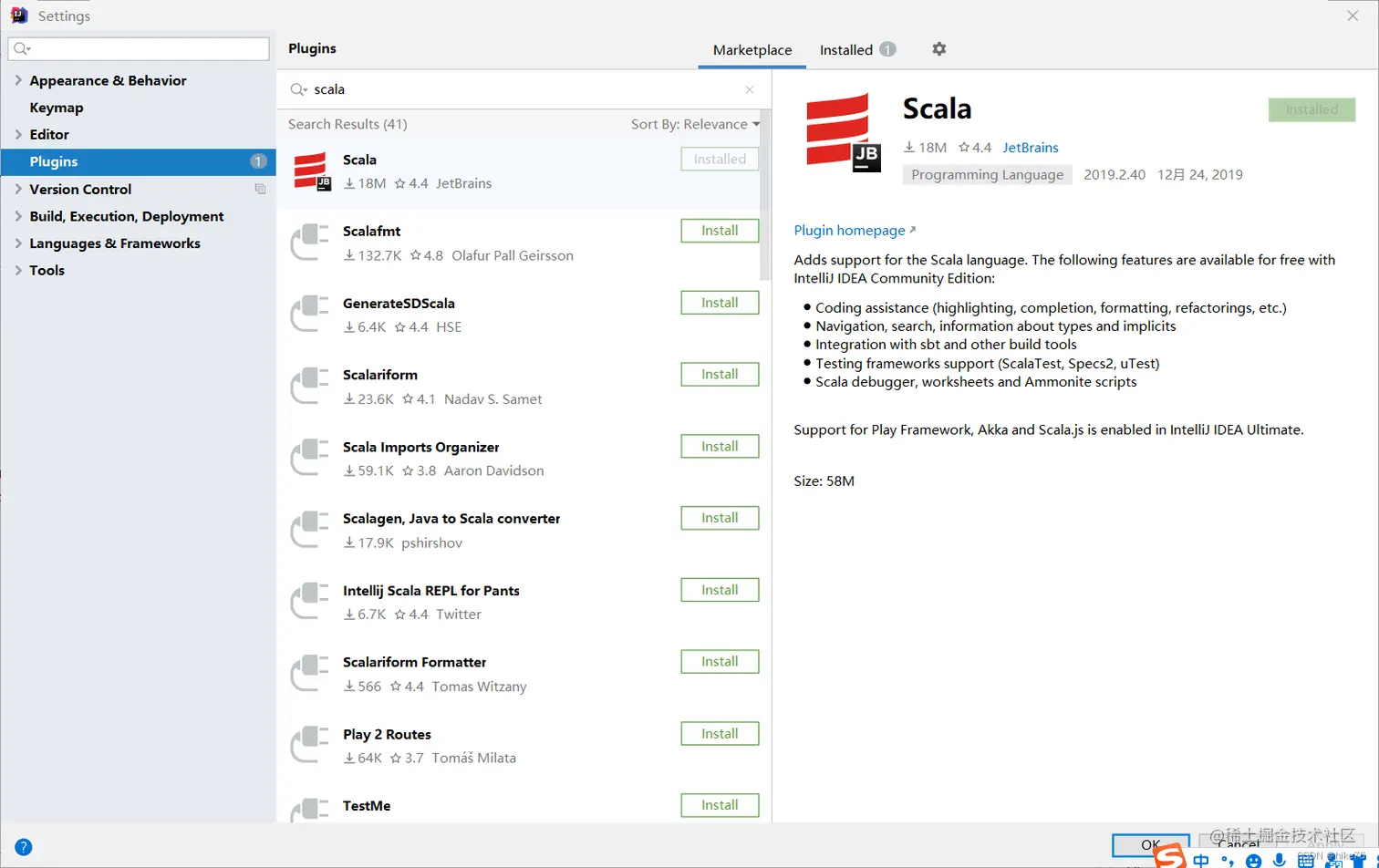Install the Scala Imports Organizer plugin

point(720,446)
